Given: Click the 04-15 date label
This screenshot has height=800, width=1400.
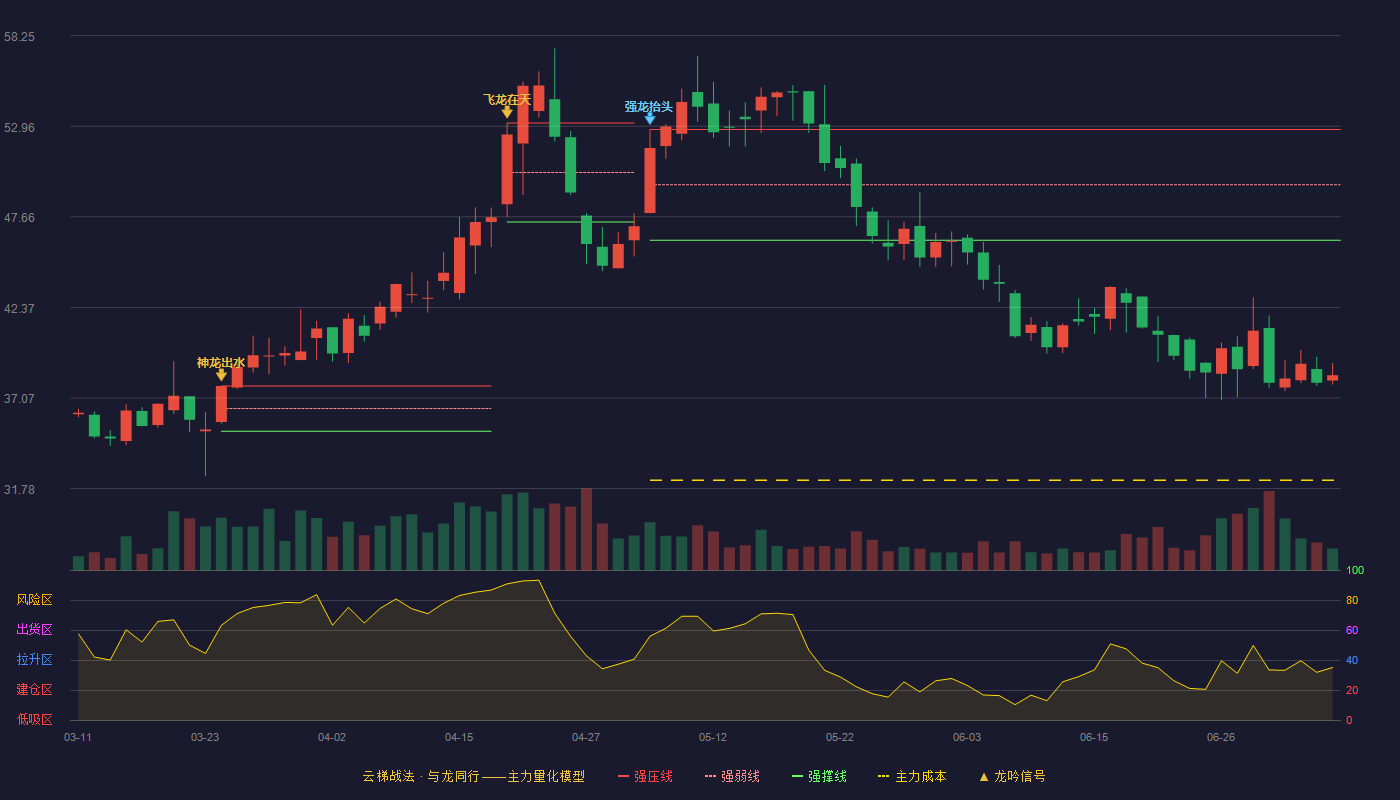Looking at the screenshot, I should tap(459, 737).
